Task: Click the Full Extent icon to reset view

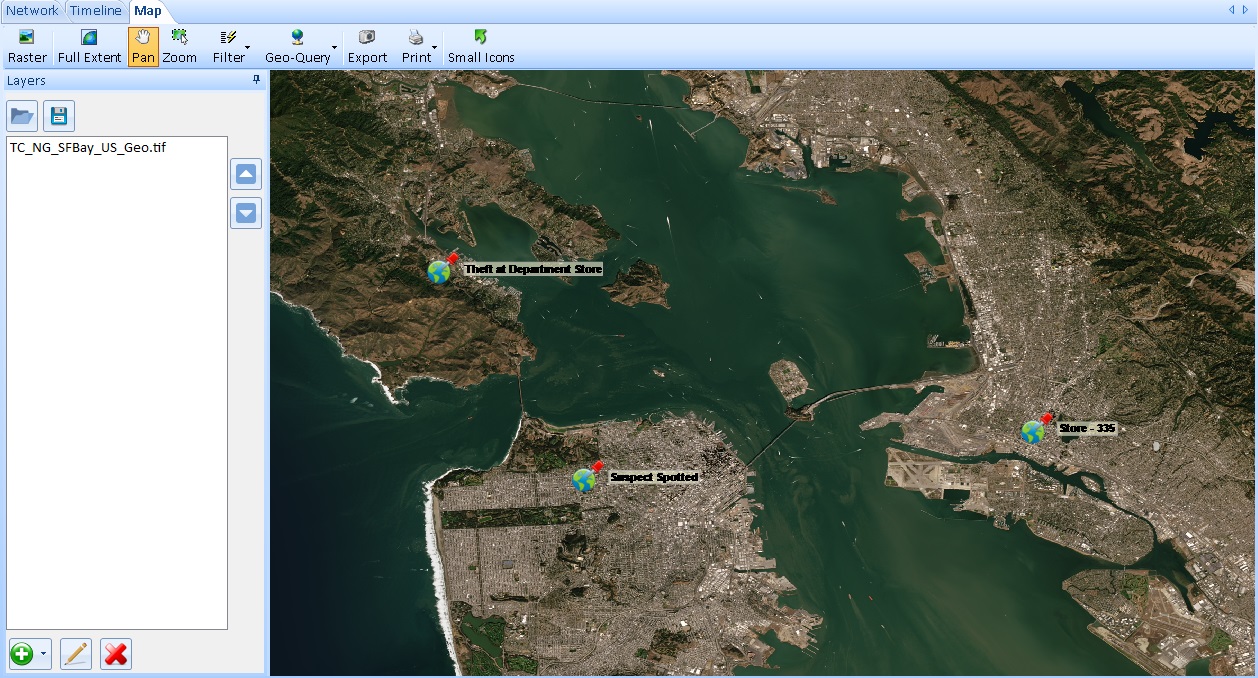Action: pos(88,42)
